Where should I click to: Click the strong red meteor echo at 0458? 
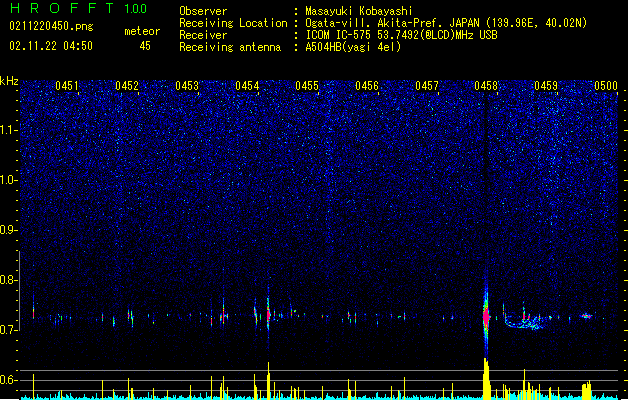pyautogui.click(x=486, y=316)
